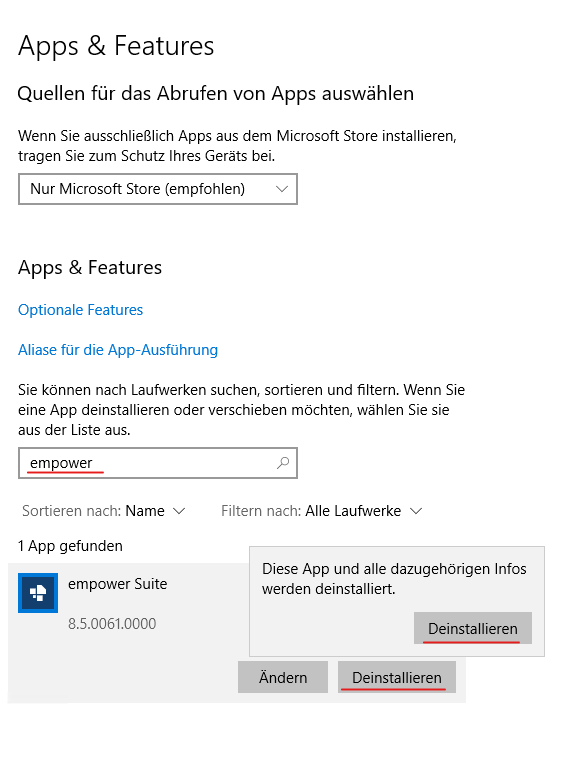Click the chevron arrow in the Microsoft Store combo box
573x769 pixels.
(x=282, y=189)
